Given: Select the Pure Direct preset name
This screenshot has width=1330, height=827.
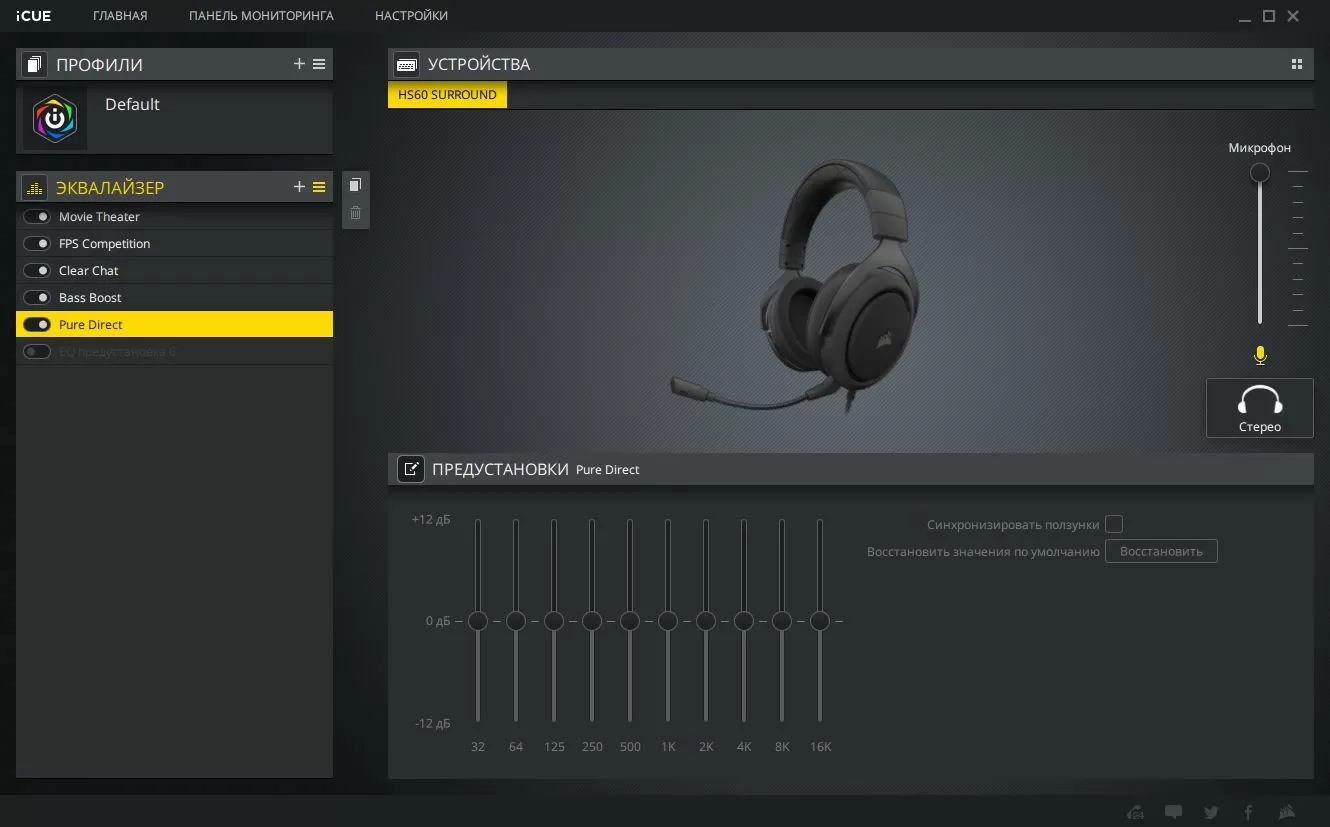Looking at the screenshot, I should (91, 325).
